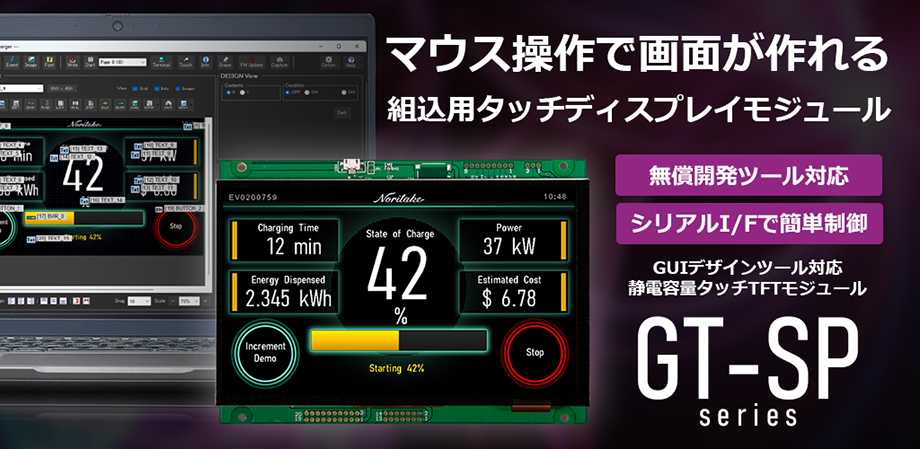Select Contents radio option 1
The width and height of the screenshot is (920, 449).
(x=242, y=92)
